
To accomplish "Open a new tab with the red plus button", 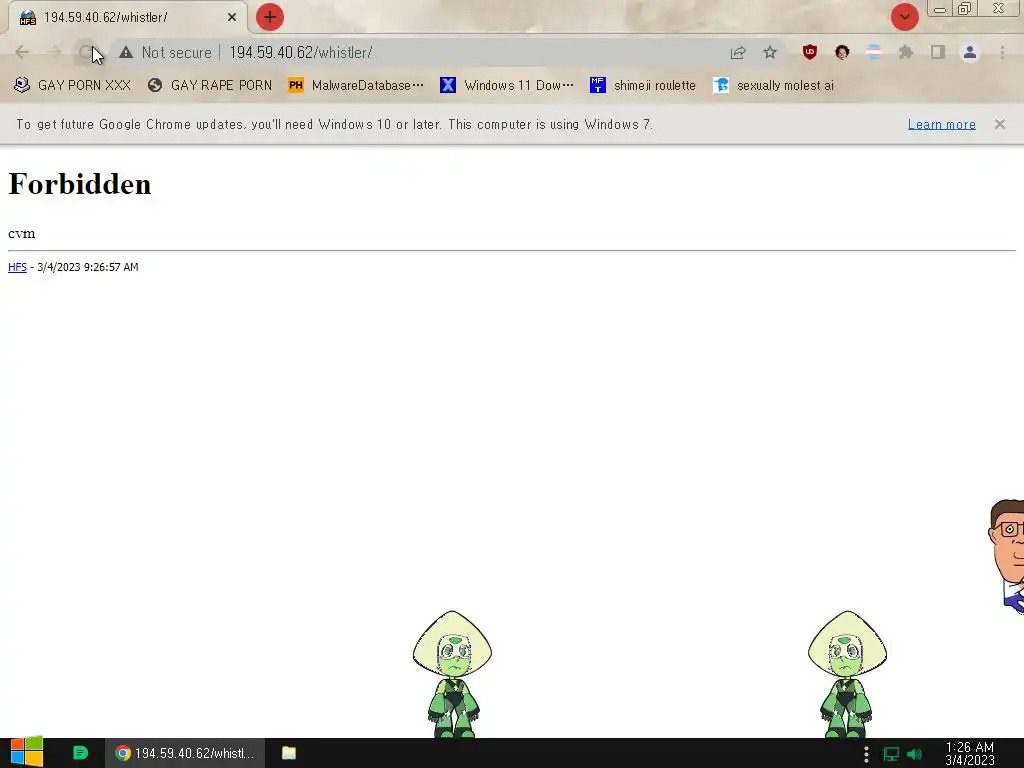I will coord(270,17).
